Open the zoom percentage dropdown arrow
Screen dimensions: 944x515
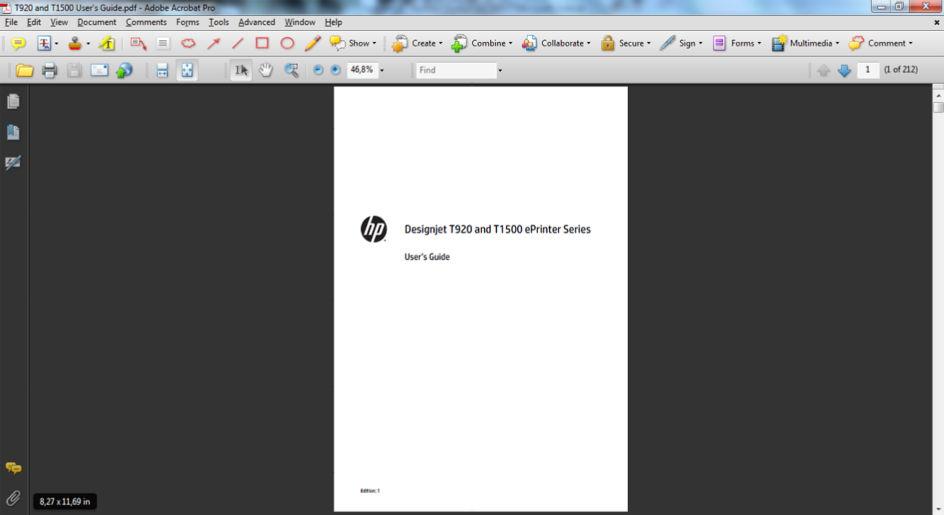pos(382,70)
